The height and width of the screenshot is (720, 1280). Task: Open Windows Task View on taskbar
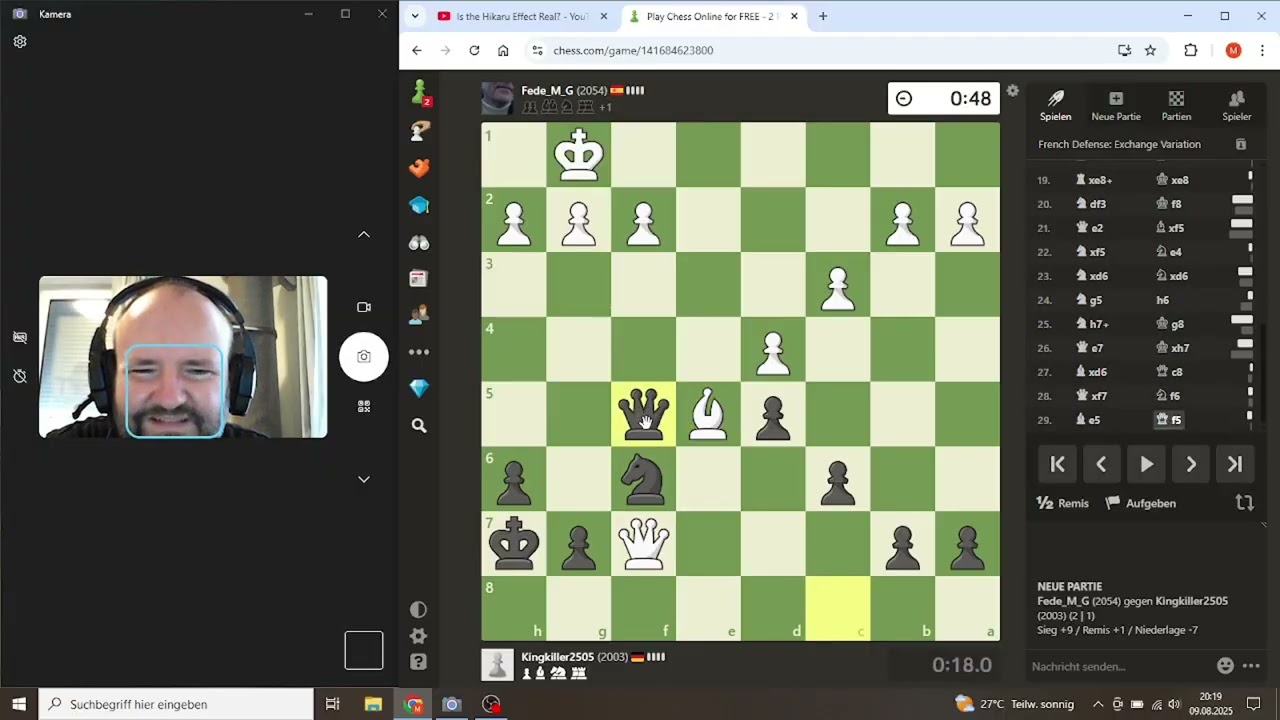(x=333, y=704)
